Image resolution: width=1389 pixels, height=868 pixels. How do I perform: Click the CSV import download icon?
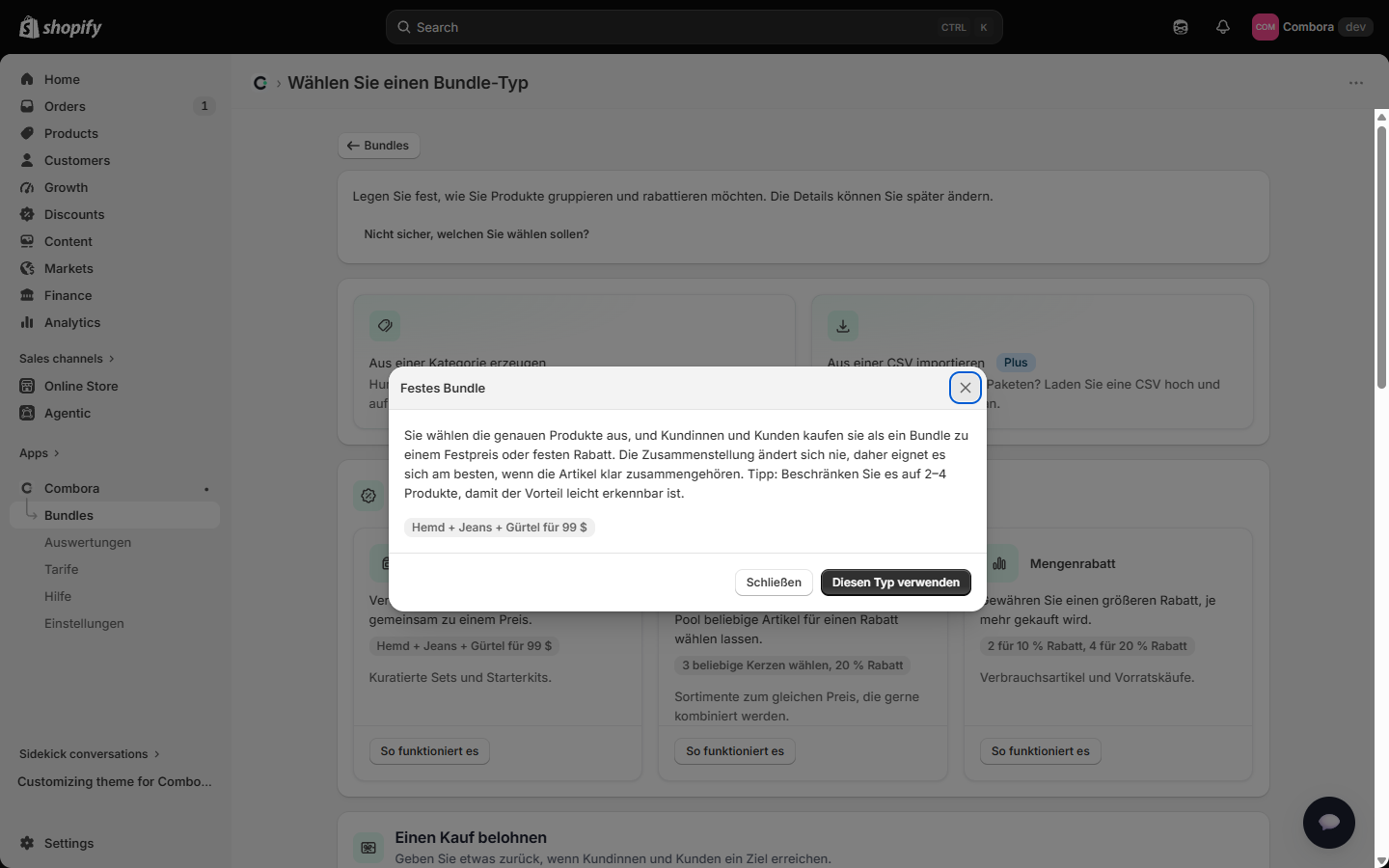(842, 326)
